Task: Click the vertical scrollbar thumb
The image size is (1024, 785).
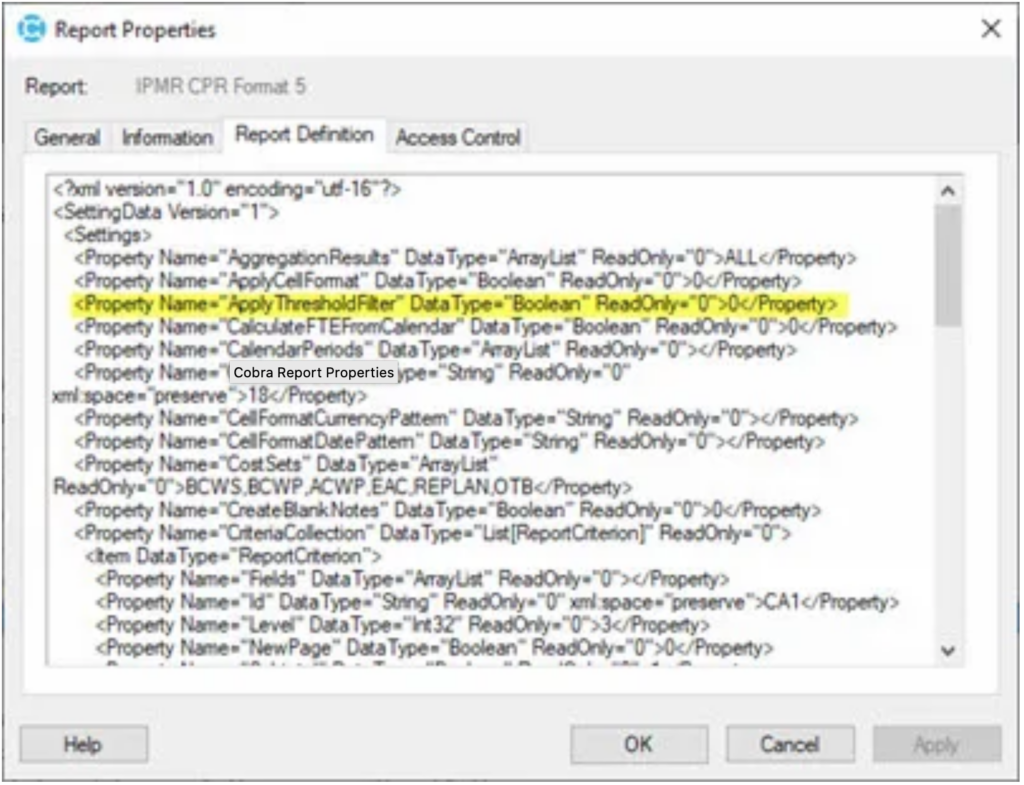Action: point(948,265)
